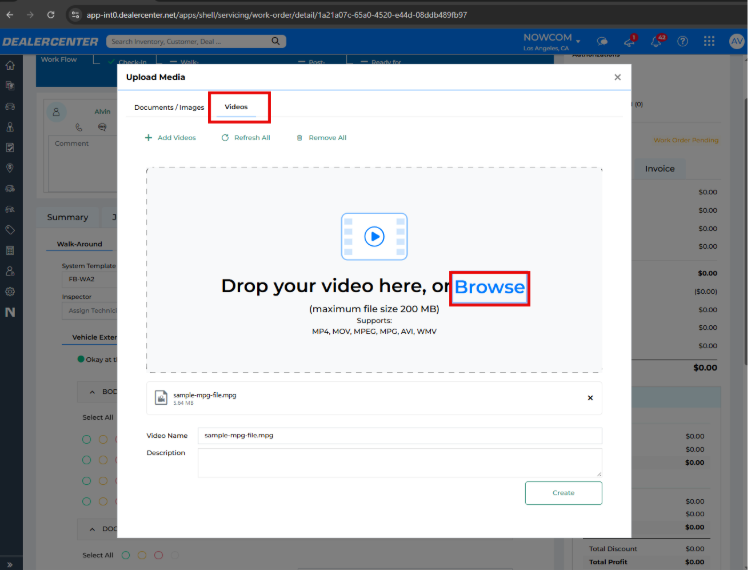
Task: Reload the page with the refresh icon
Action: tap(51, 15)
